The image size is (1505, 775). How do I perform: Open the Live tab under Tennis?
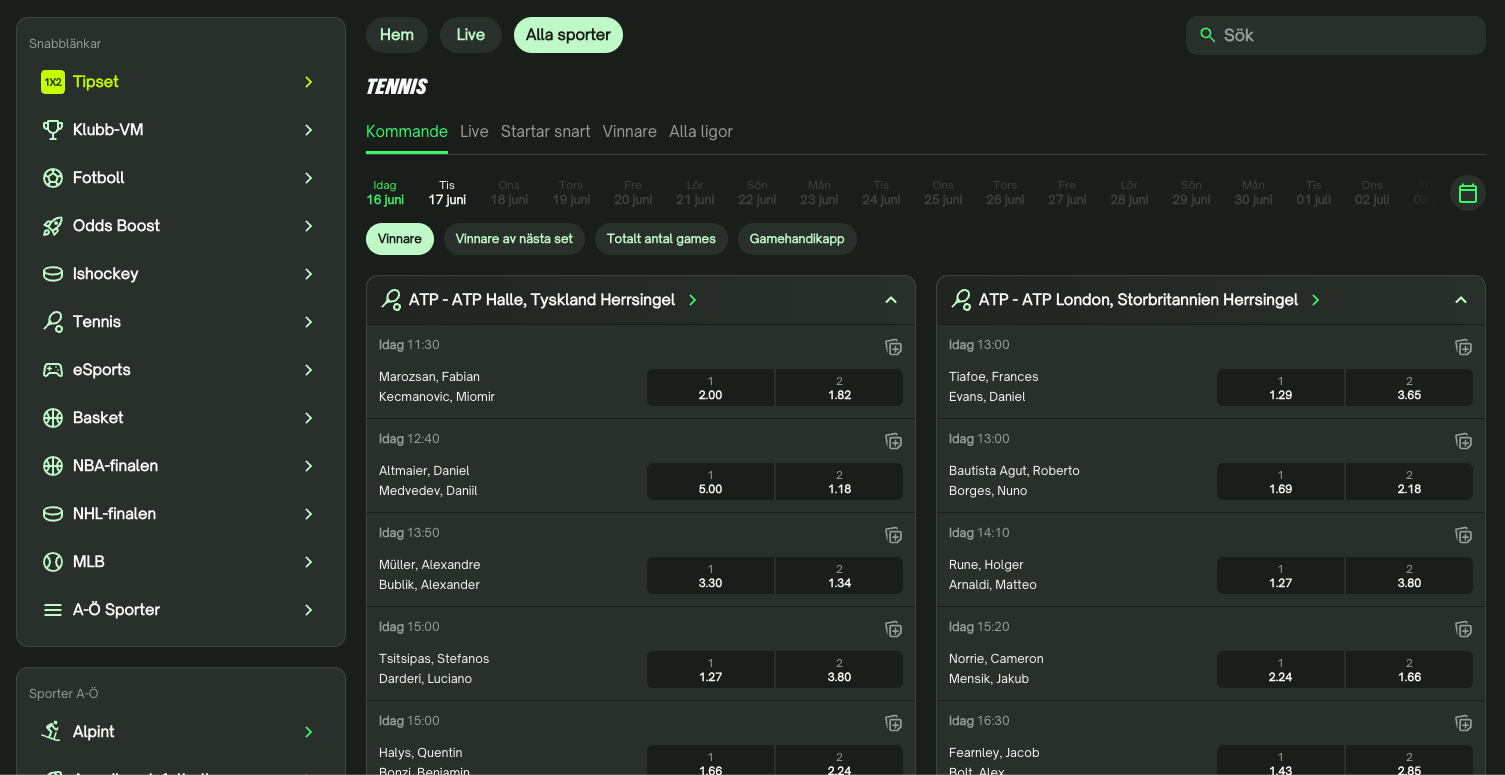(x=474, y=131)
